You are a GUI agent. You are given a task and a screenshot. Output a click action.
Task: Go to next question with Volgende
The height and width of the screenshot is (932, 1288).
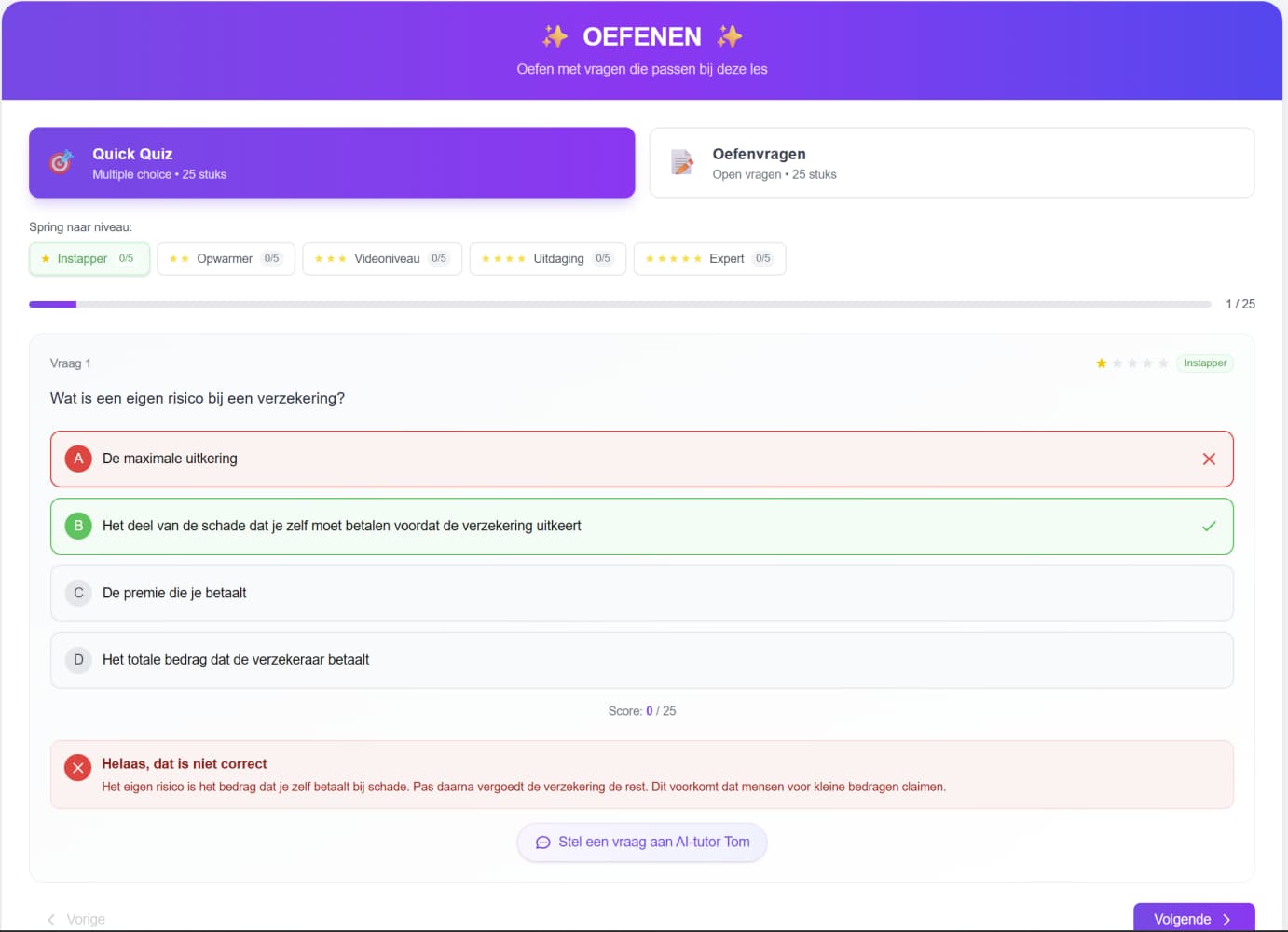pos(1194,918)
